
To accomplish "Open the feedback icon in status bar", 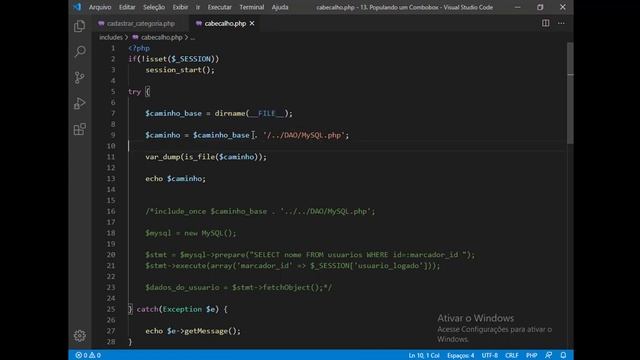I will pyautogui.click(x=548, y=355).
